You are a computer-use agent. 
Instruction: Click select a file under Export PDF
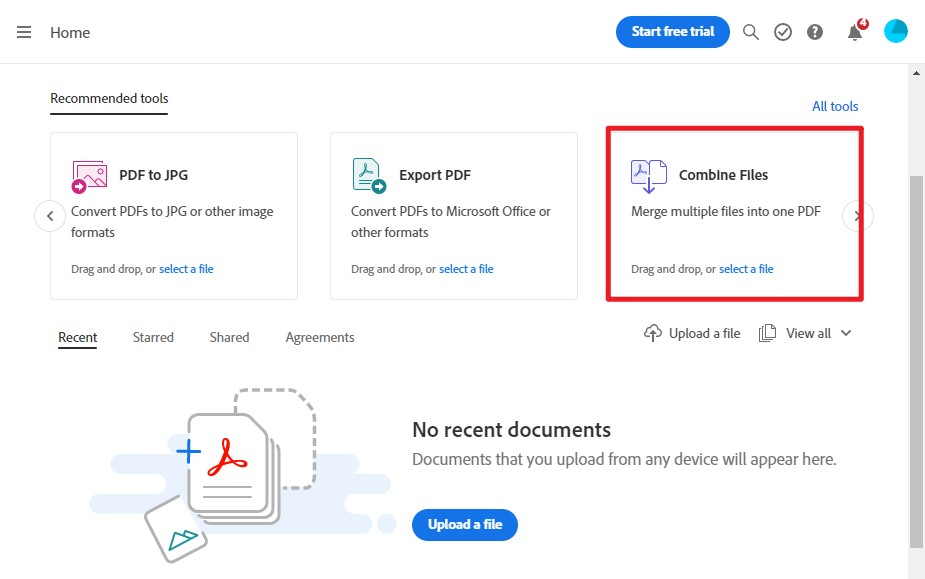pos(466,269)
